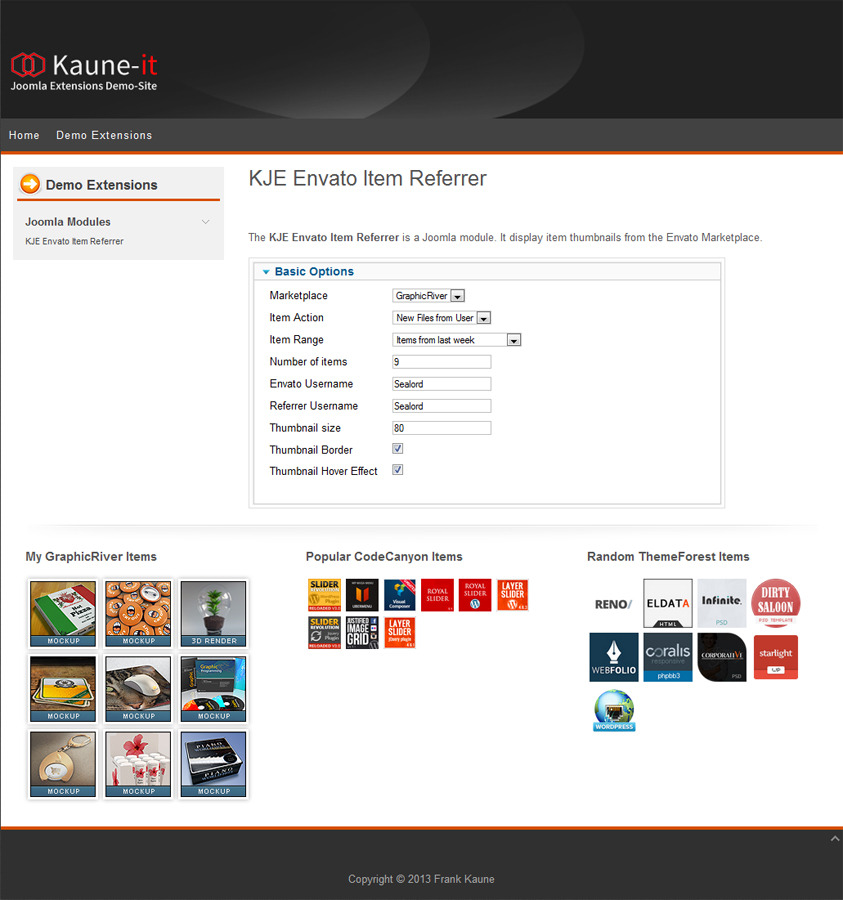Open the orange button badges mockup thumbnail
The image size is (843, 900).
coord(138,614)
